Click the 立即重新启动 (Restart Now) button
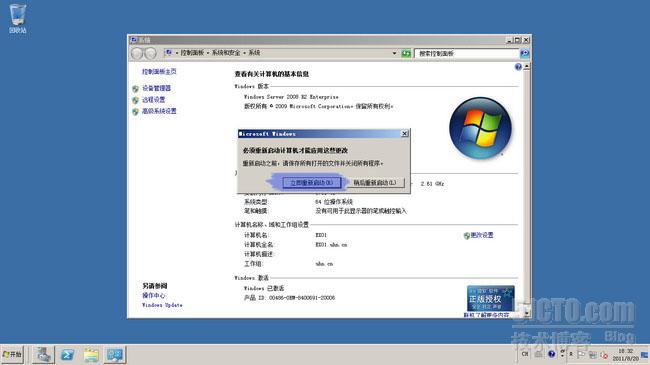The image size is (650, 365). click(x=312, y=182)
